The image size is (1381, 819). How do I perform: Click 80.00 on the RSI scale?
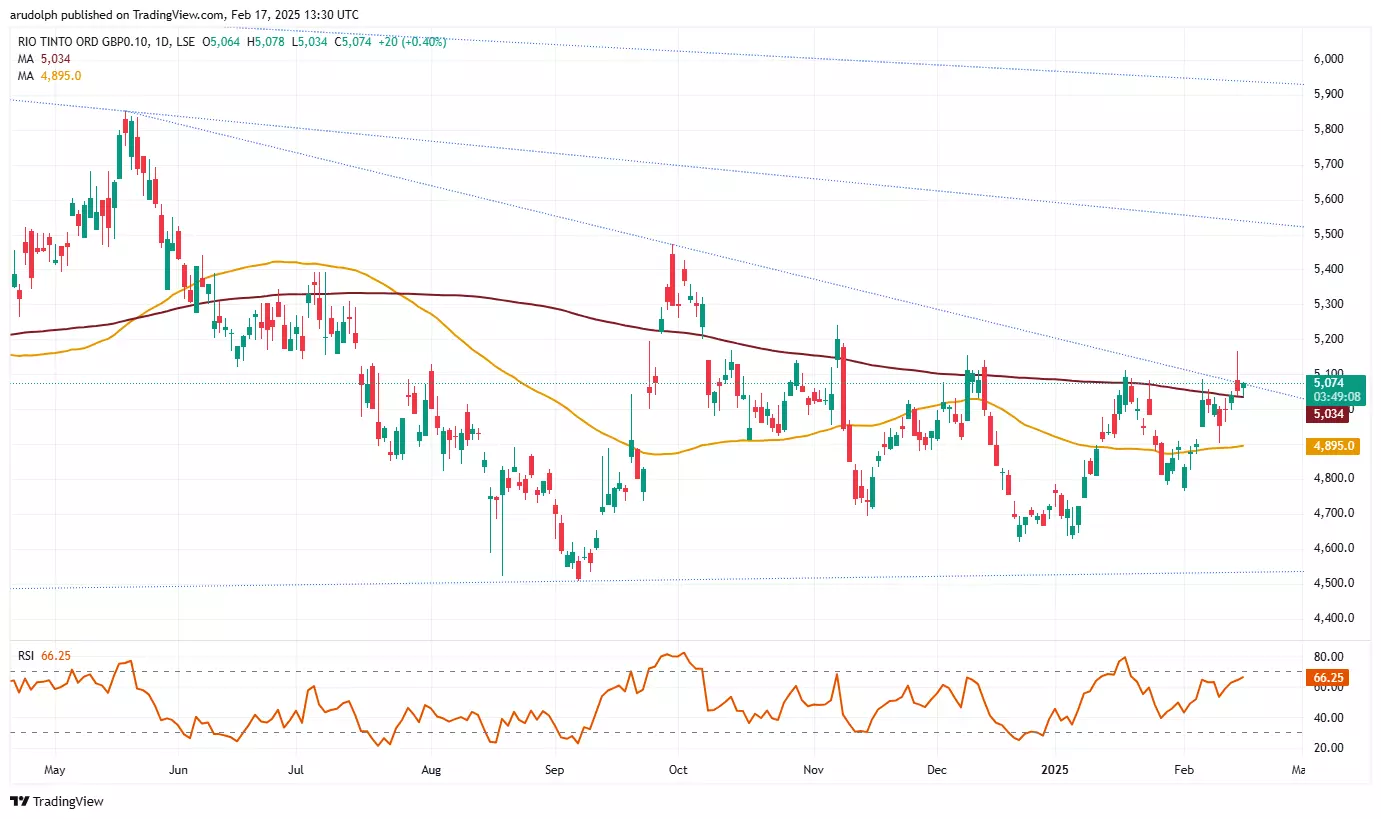click(x=1328, y=657)
